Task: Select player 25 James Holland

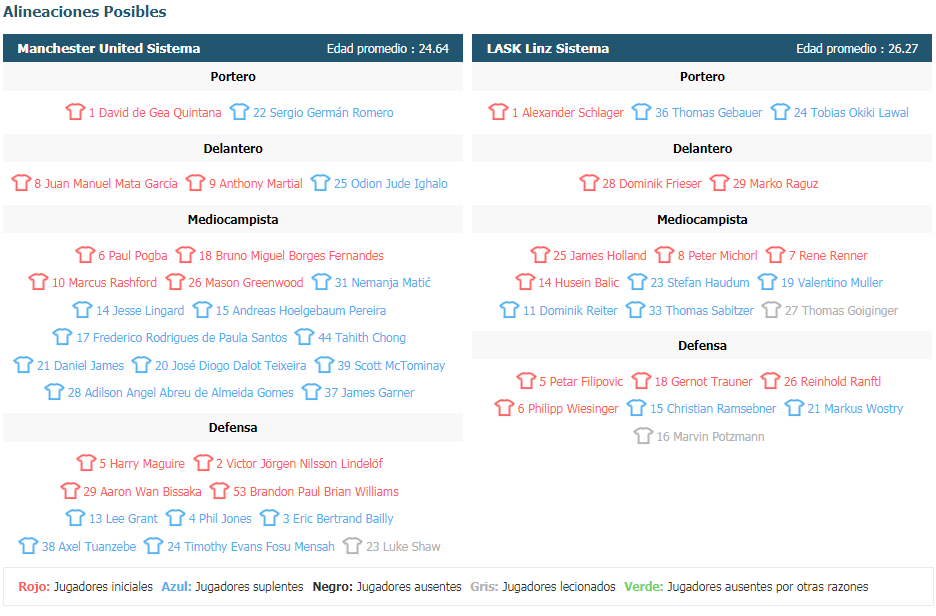Action: 600,256
